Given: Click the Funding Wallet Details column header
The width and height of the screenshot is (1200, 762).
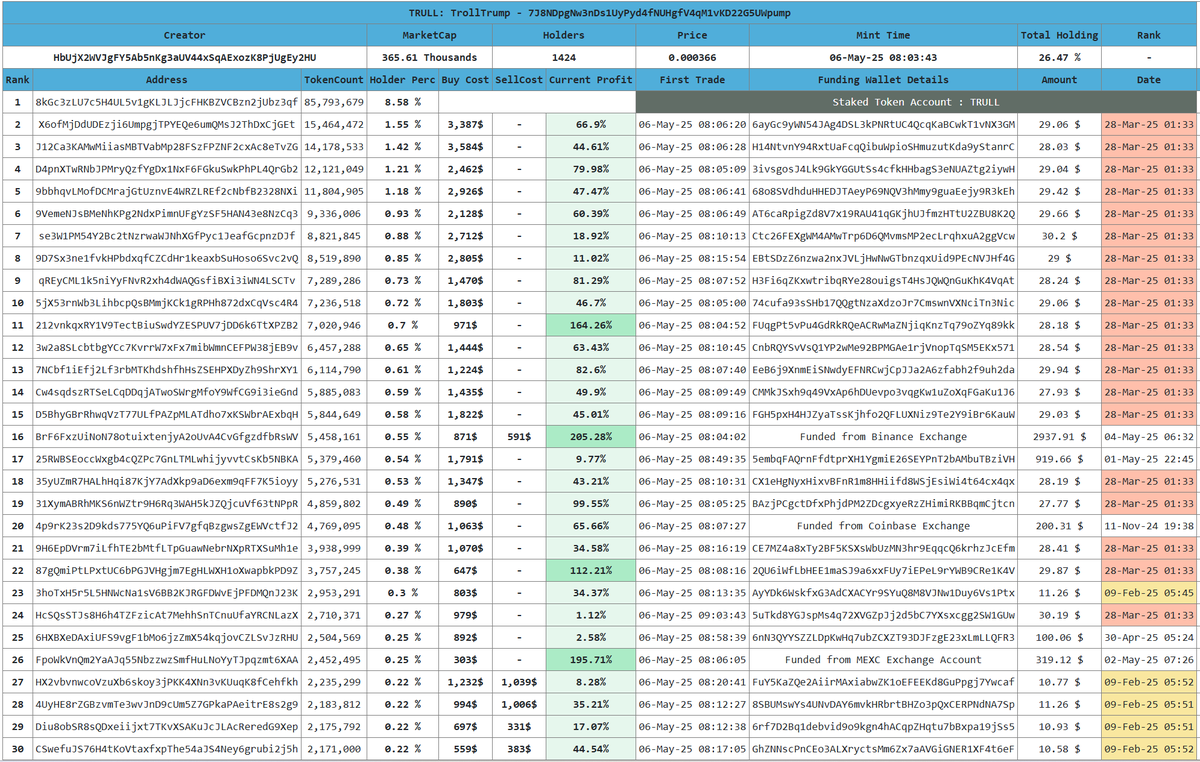Looking at the screenshot, I should click(x=884, y=79).
